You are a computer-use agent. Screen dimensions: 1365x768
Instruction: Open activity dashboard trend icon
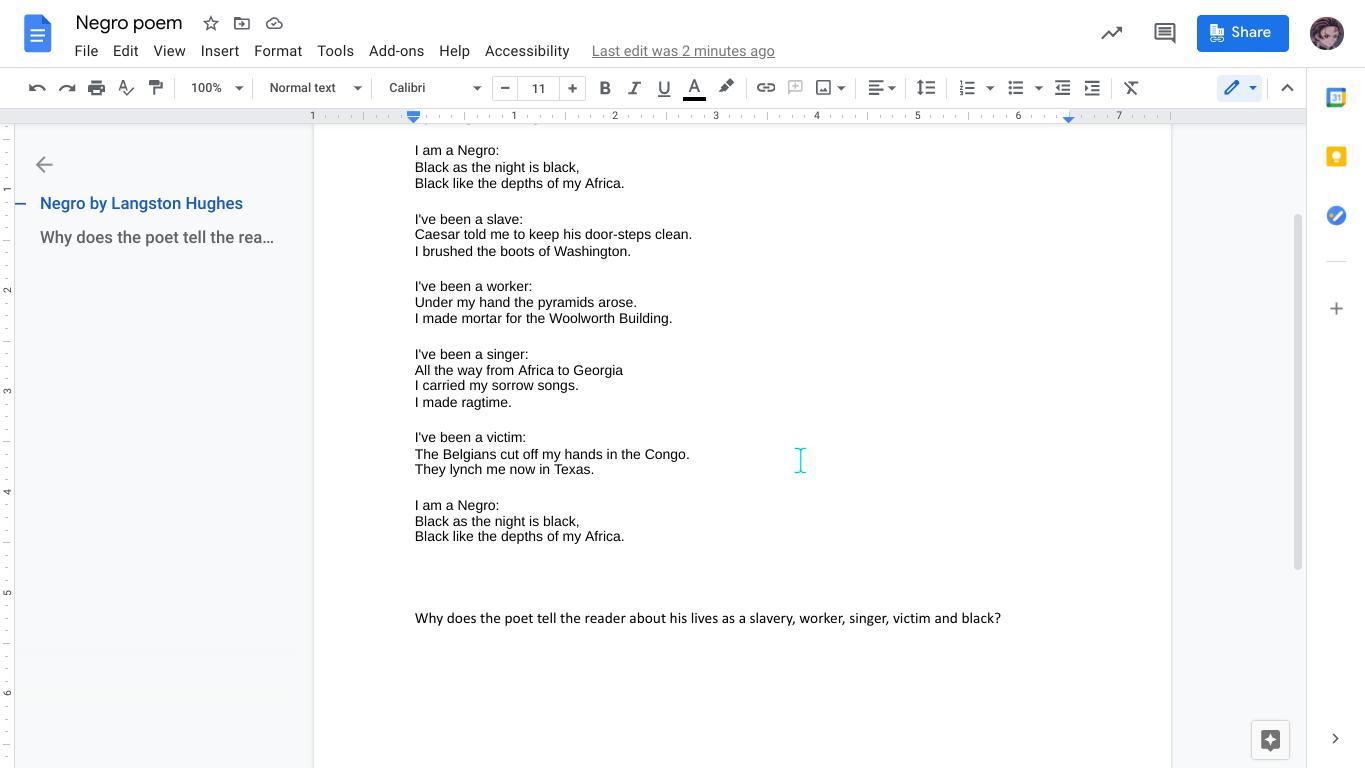[1112, 33]
